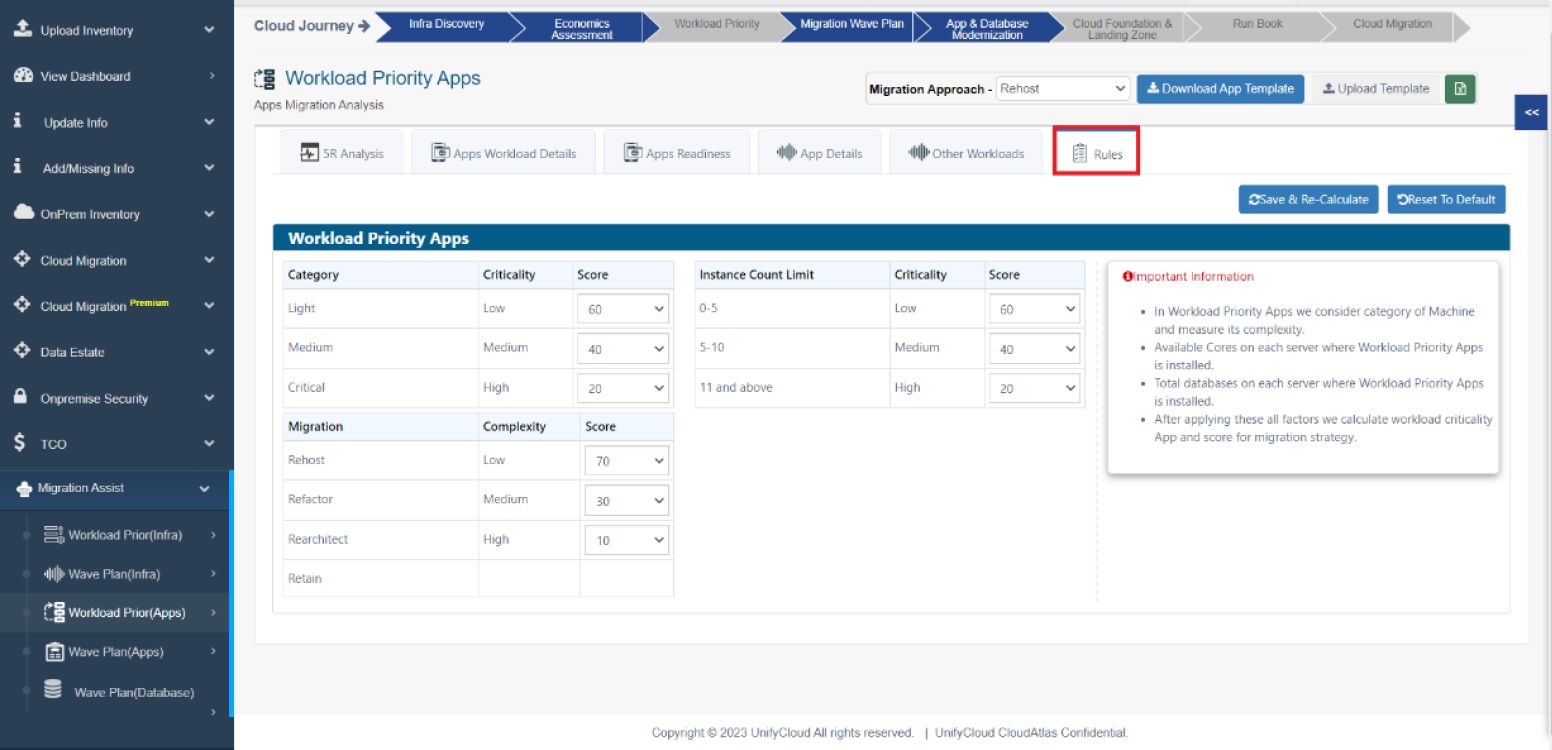Switch to the Other Workloads tab

pyautogui.click(x=966, y=153)
